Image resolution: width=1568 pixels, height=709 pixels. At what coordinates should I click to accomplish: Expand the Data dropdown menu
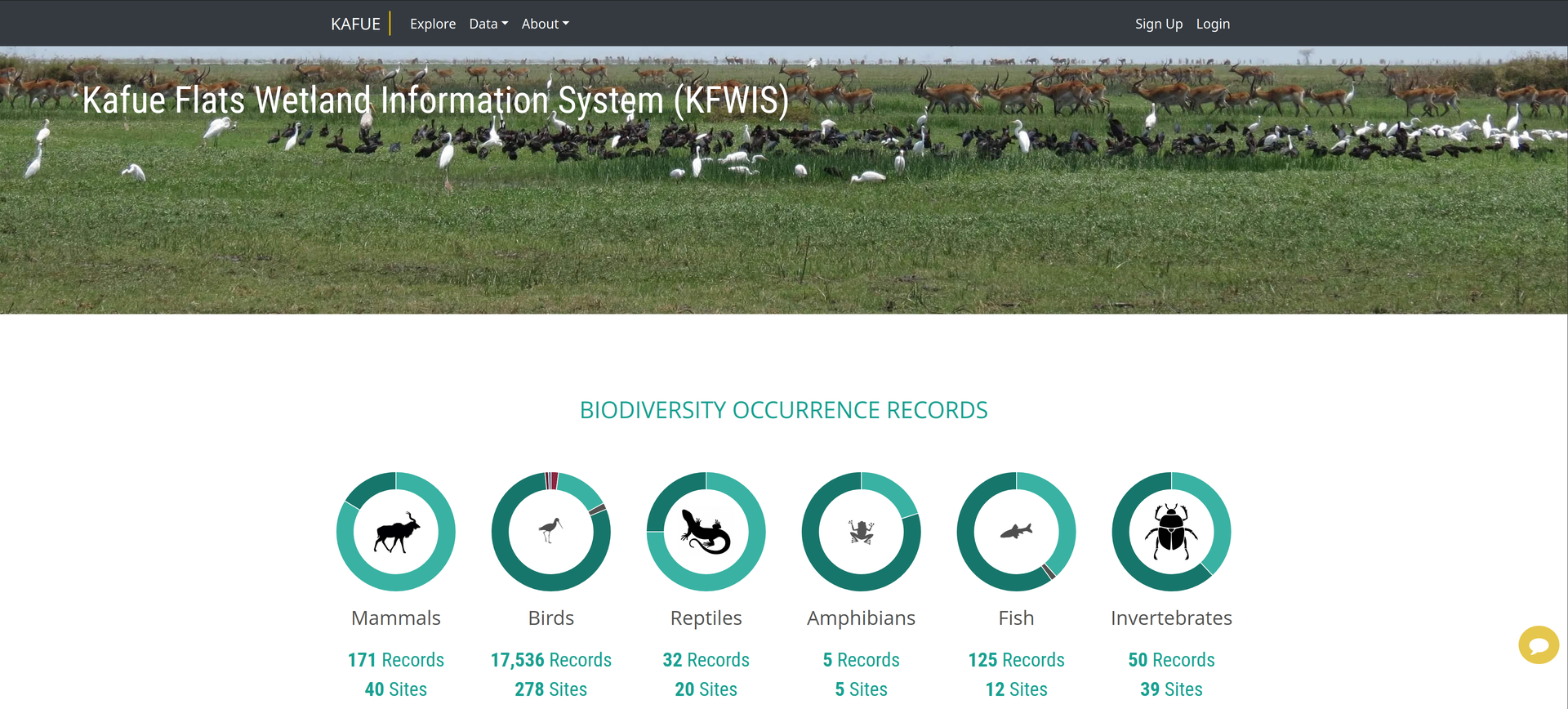tap(488, 24)
